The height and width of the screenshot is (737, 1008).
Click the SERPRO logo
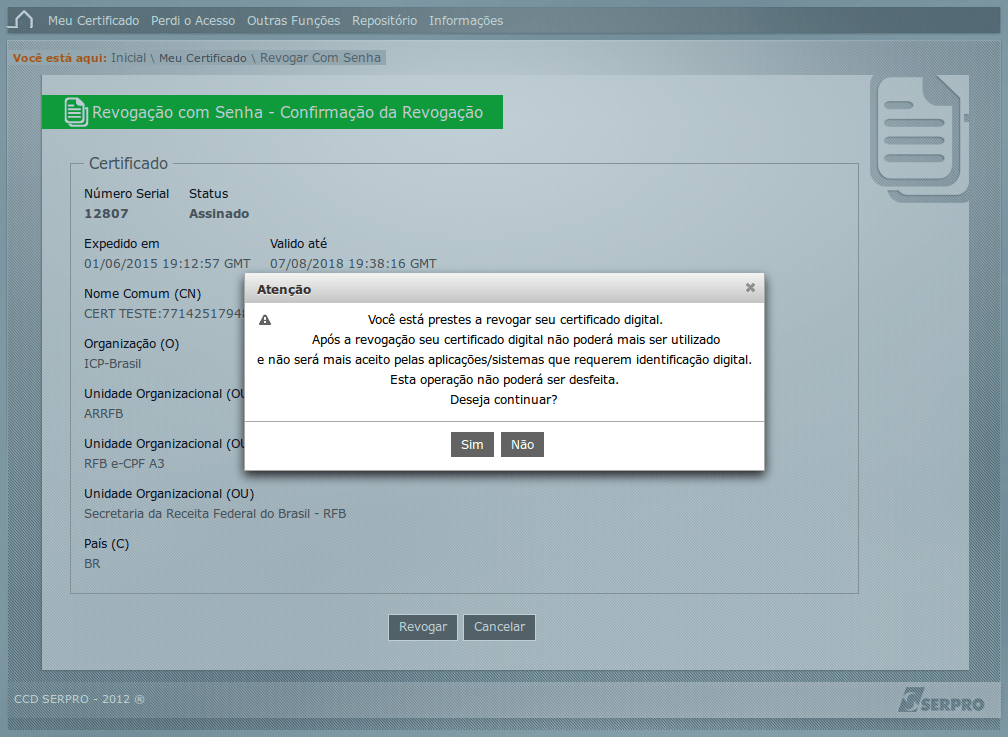point(941,700)
